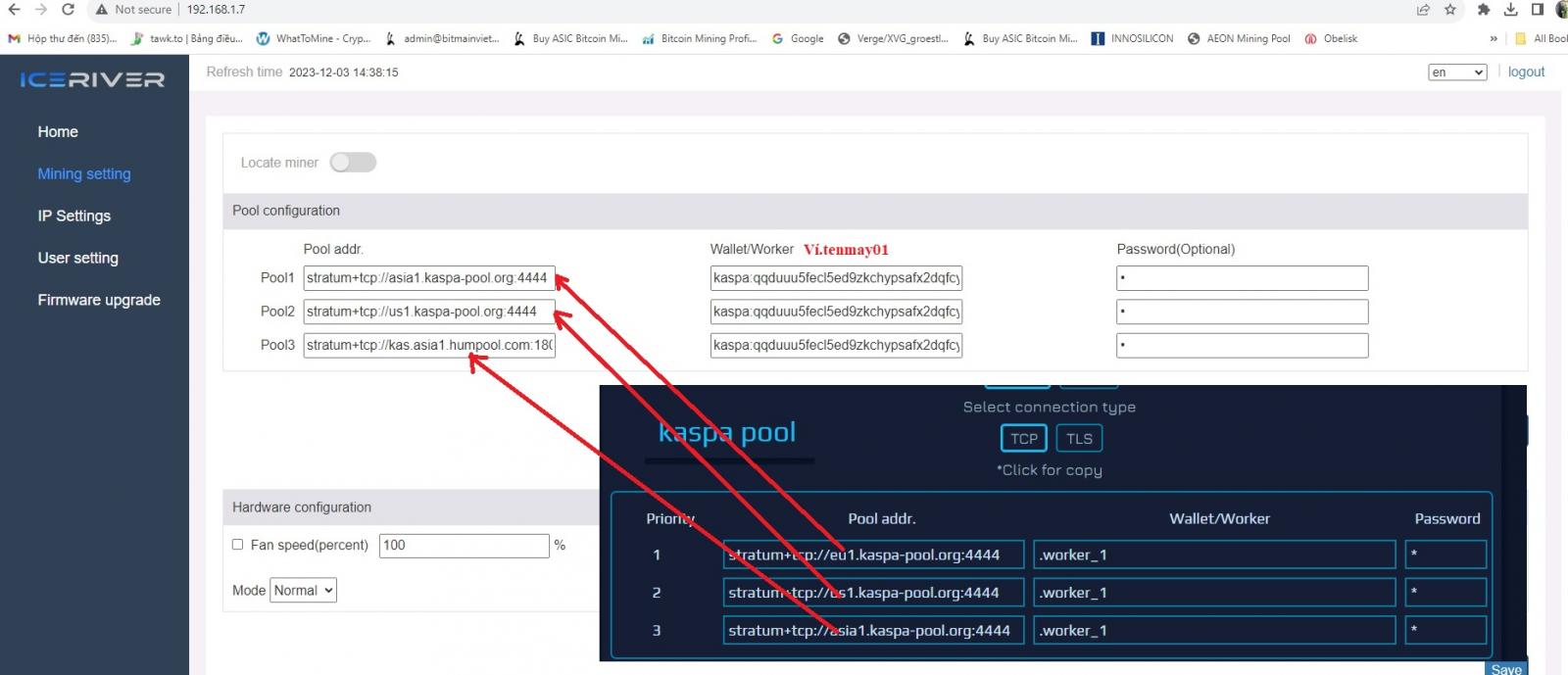Go to Home in sidebar

pos(58,131)
